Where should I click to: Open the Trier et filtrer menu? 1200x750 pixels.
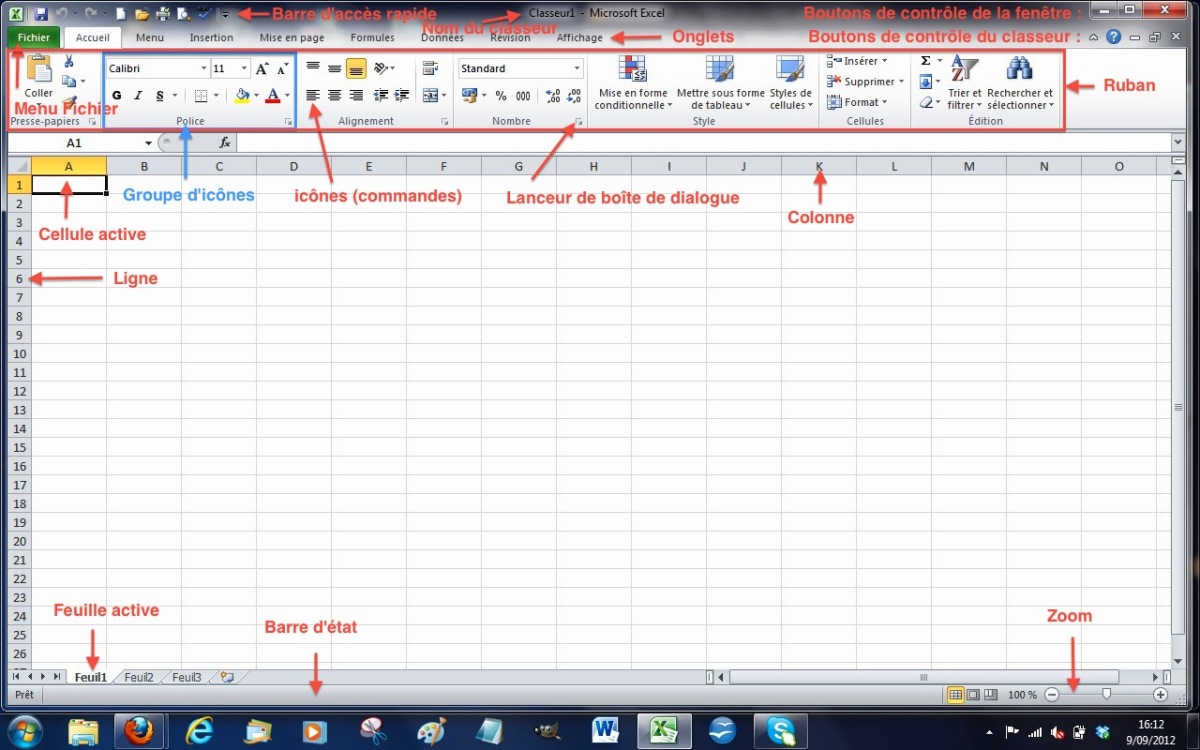[965, 83]
